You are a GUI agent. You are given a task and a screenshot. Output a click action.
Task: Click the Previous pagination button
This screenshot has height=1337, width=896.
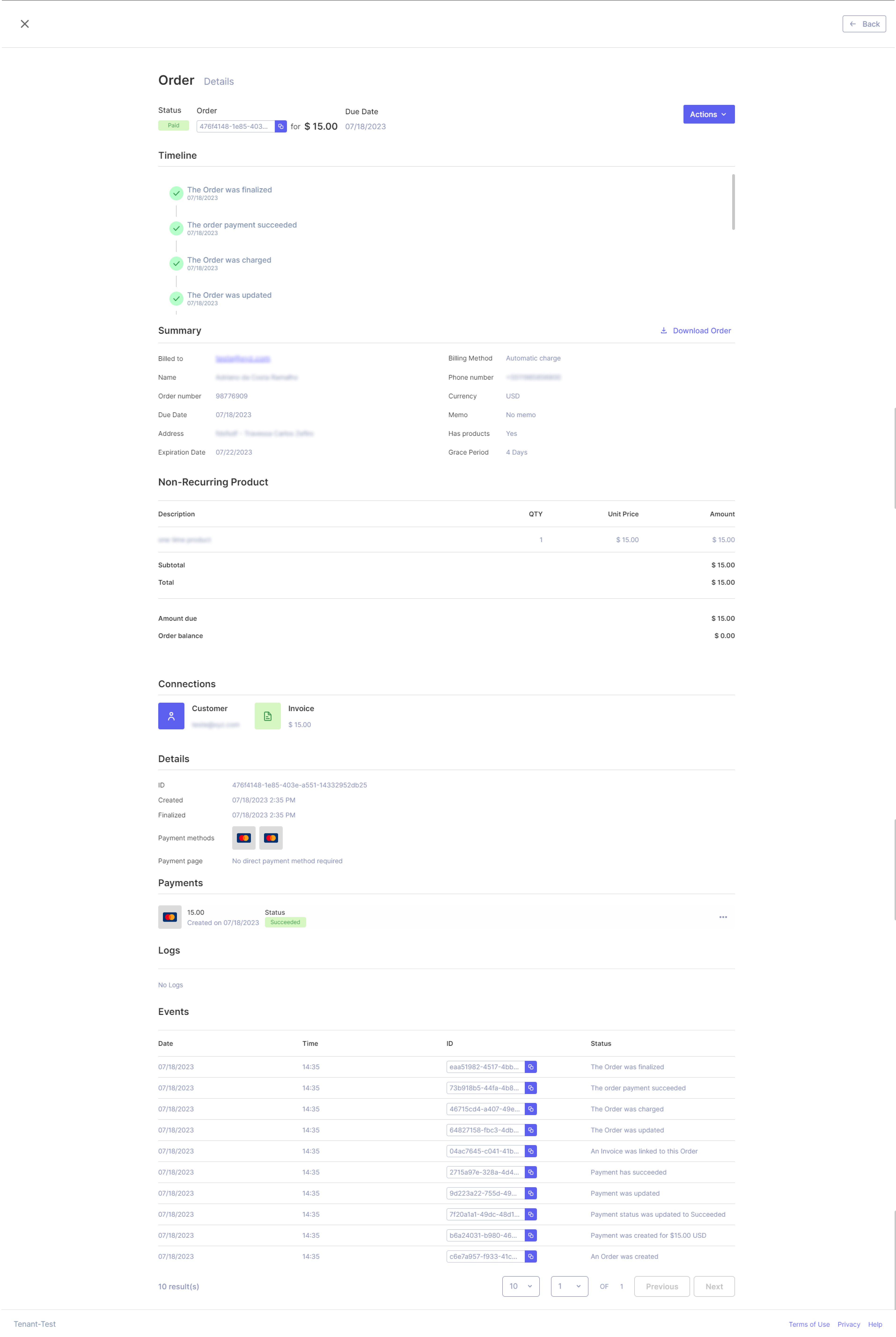coord(662,1286)
